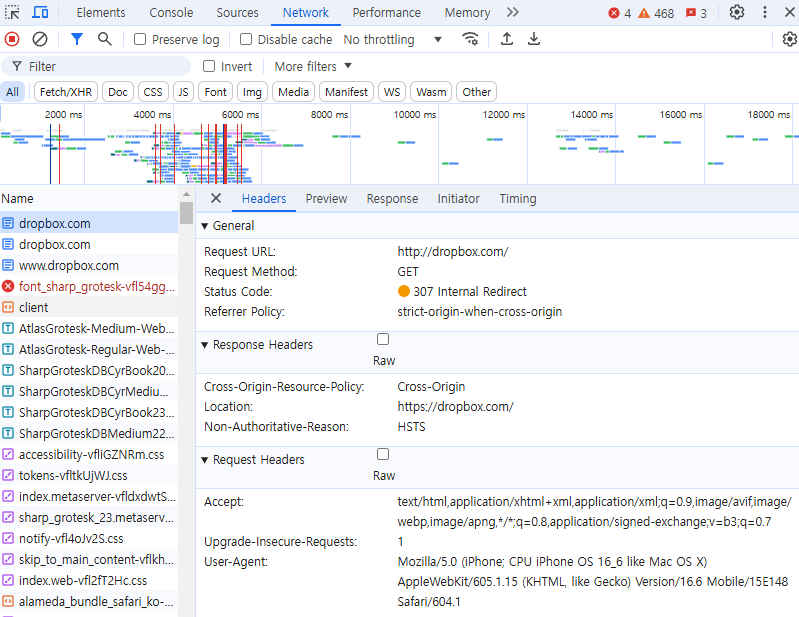Image resolution: width=799 pixels, height=617 pixels.
Task: Enable the Disable cache checkbox
Action: coord(246,39)
